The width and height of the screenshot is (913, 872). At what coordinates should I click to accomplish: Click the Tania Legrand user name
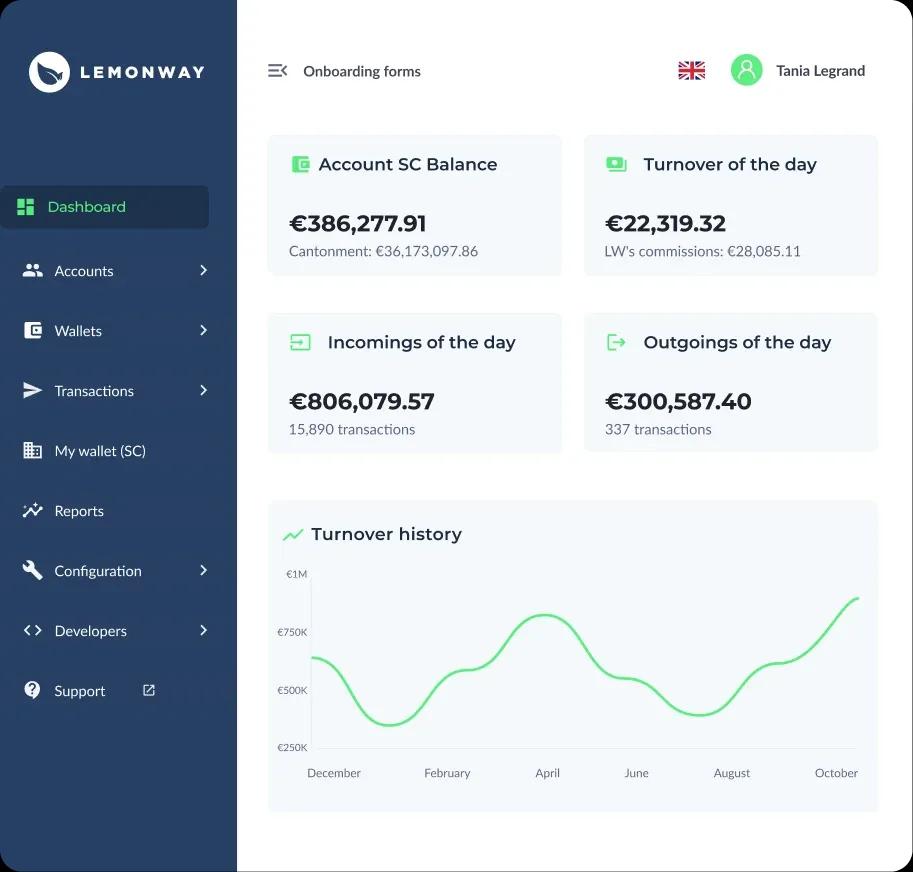click(820, 71)
